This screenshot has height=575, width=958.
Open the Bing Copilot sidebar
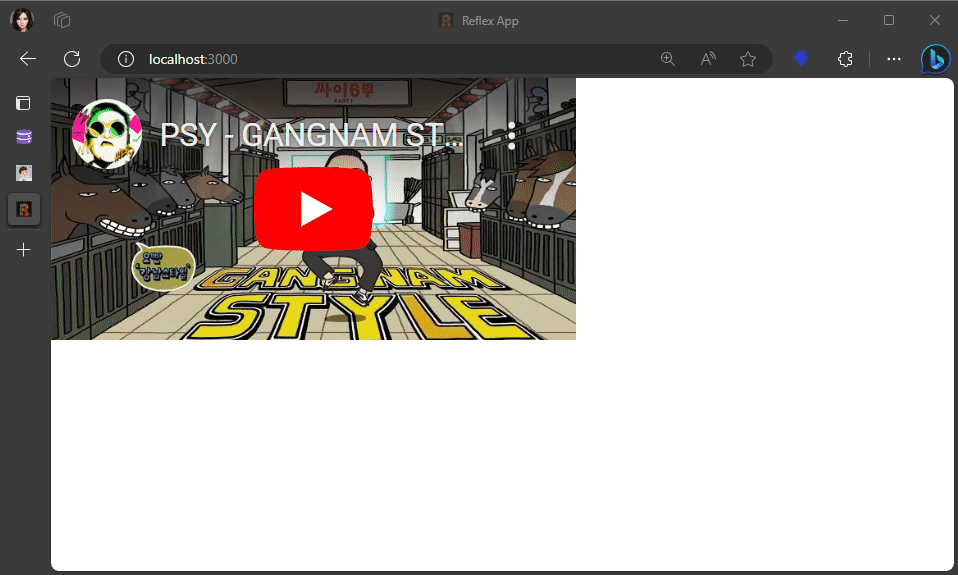tap(935, 59)
